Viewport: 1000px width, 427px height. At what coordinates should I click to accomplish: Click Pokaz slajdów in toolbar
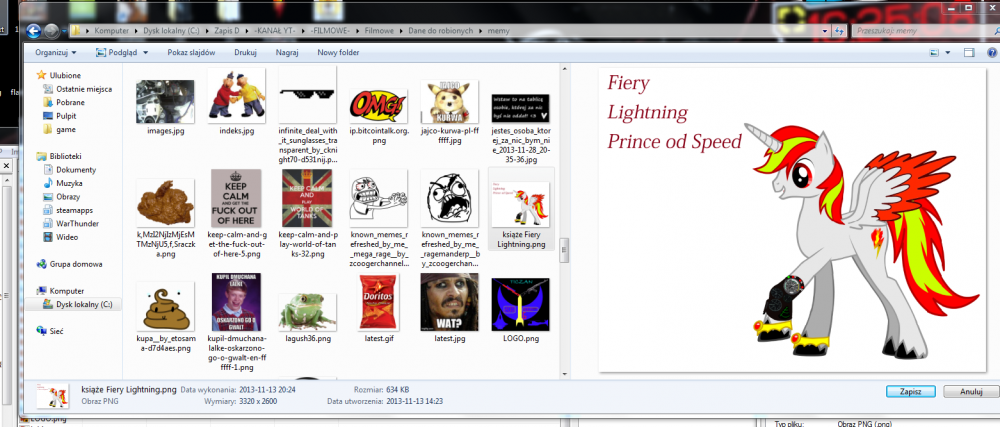tap(189, 52)
